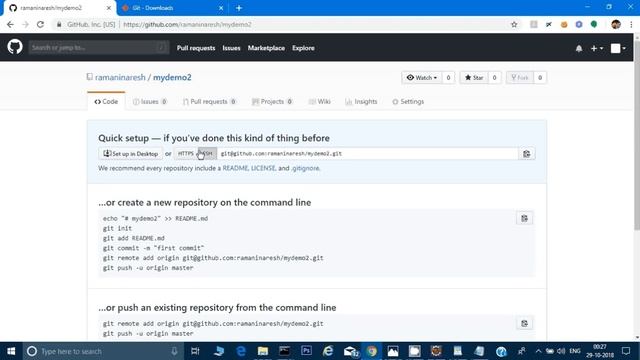Open the ramaninaresh owner link
The width and height of the screenshot is (640, 360).
tap(120, 77)
